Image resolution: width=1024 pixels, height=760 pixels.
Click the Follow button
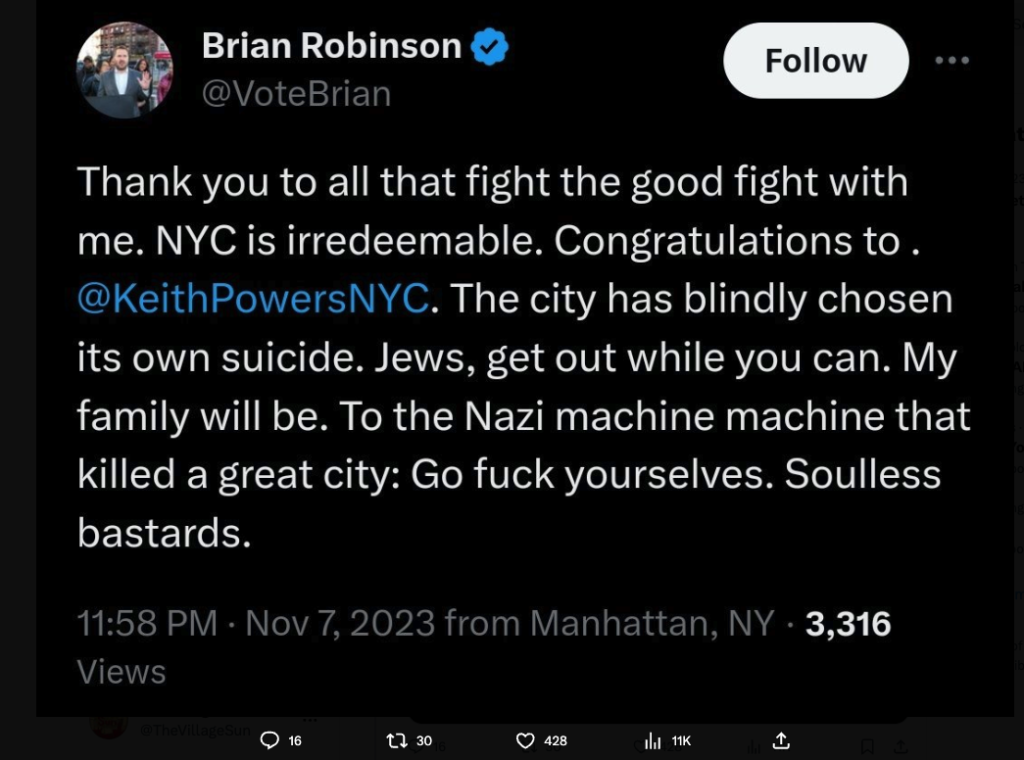coord(815,61)
